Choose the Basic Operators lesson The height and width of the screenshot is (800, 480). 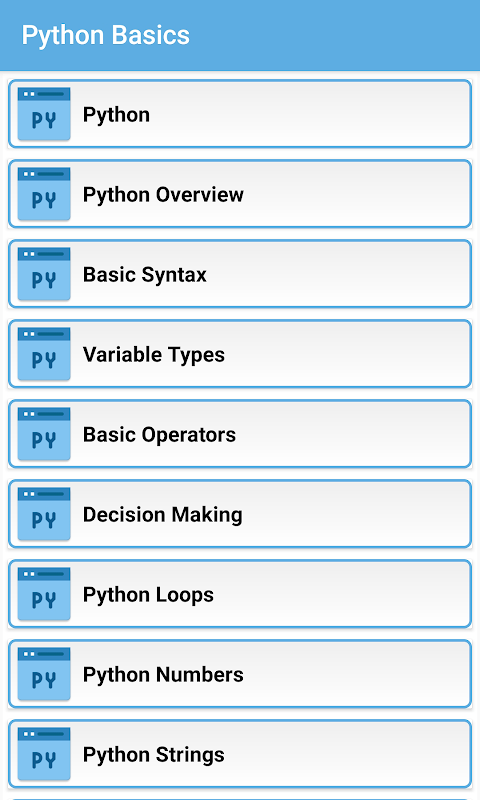coord(240,434)
